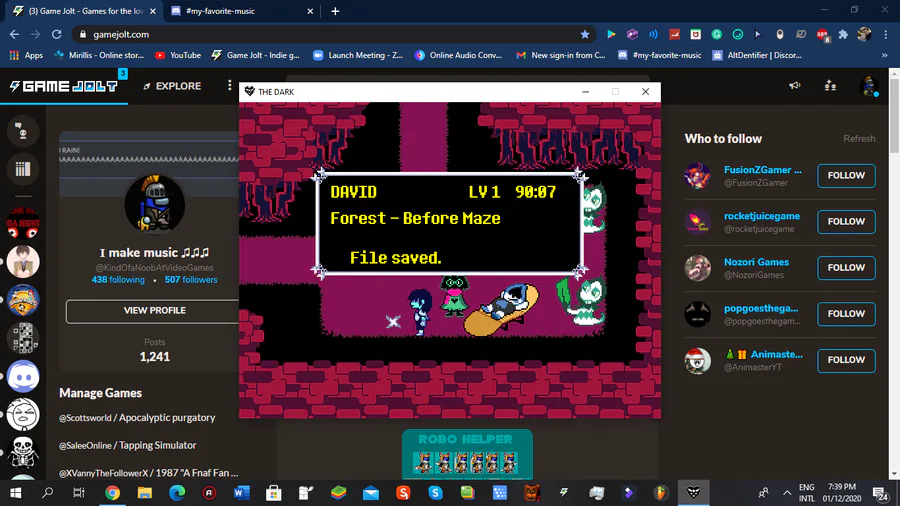
Task: Follow Nozori Games
Action: coord(846,267)
